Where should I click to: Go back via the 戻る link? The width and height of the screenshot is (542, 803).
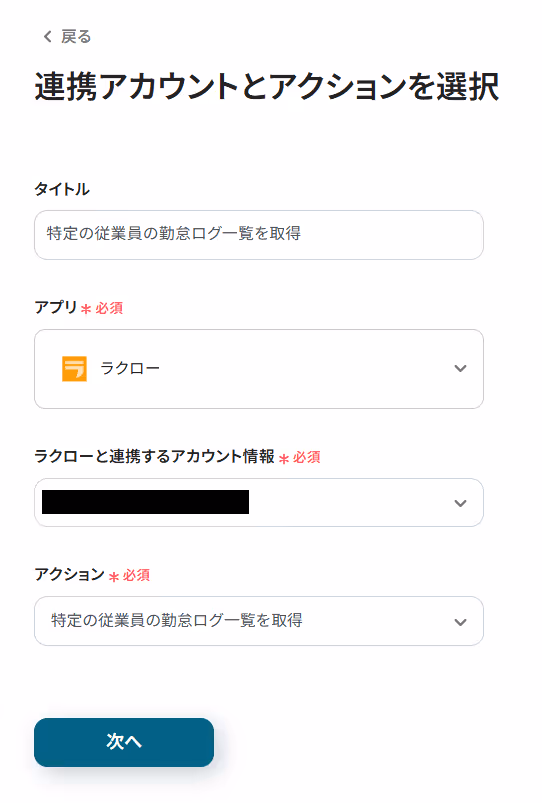76,36
